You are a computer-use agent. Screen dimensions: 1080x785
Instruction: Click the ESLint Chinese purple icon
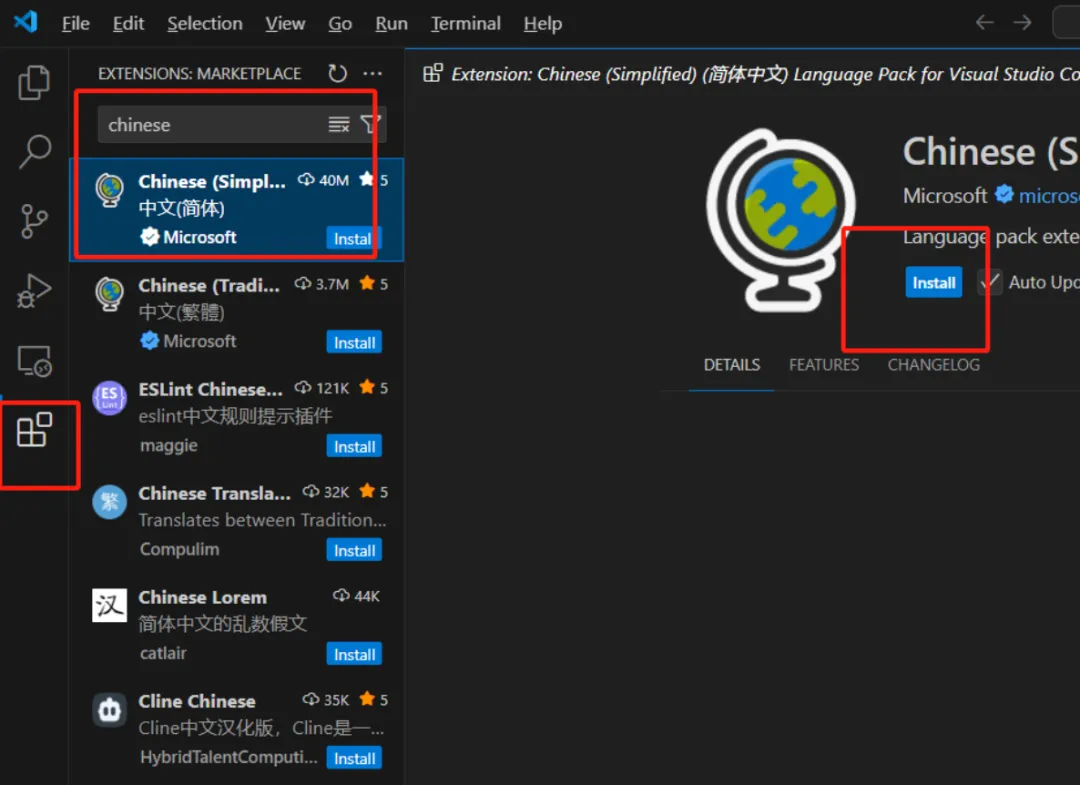coord(110,398)
